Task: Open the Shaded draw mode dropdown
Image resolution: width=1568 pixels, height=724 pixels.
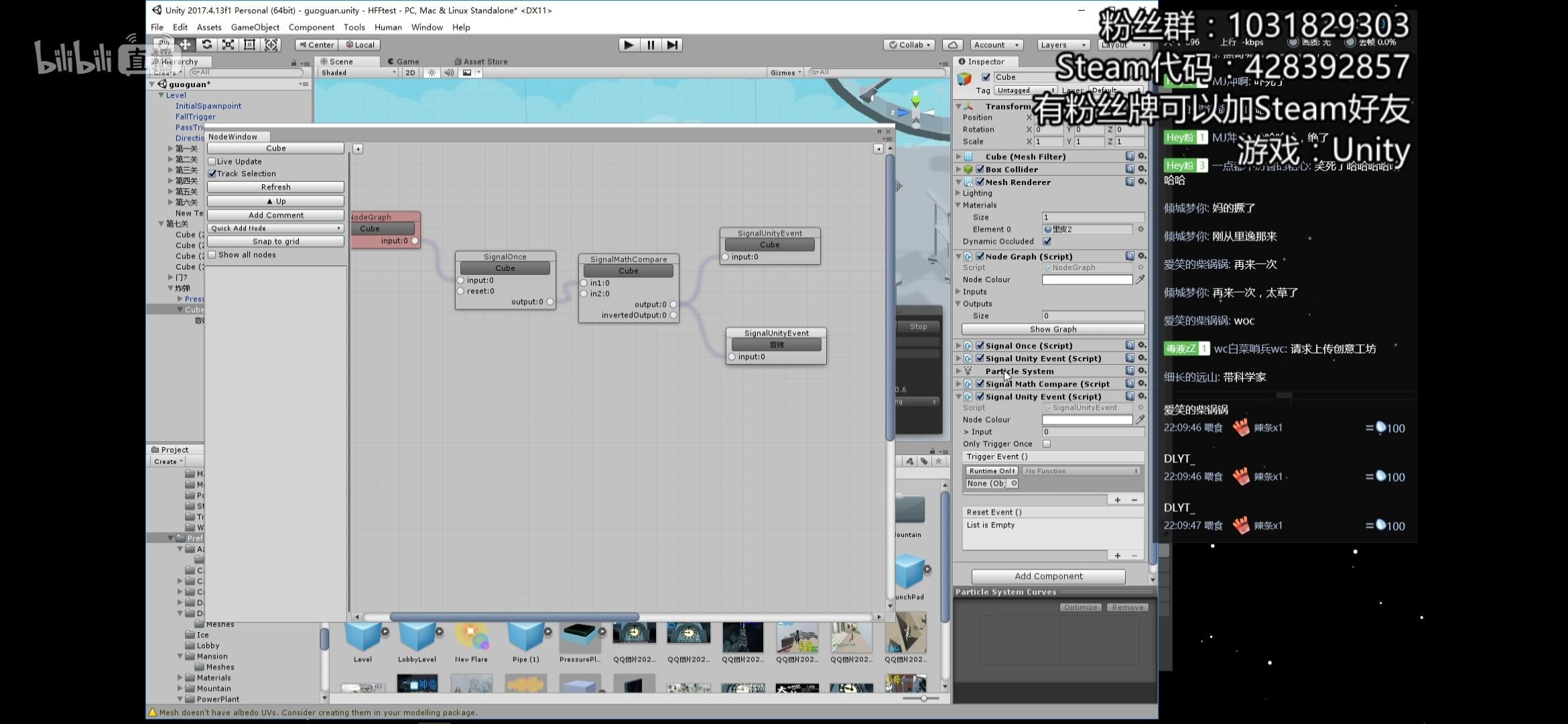Action: coord(358,72)
